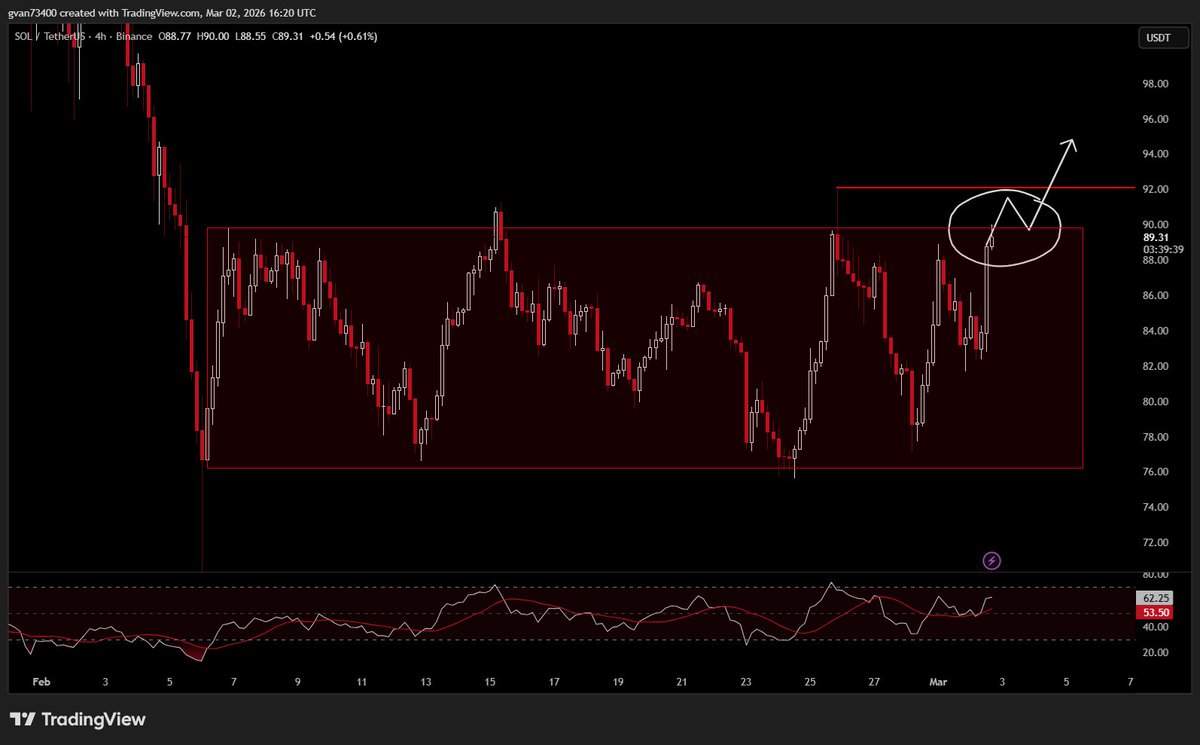Screen dimensions: 1200x745
Task: Click the SOL / TetherUS symbol title
Action: [46, 37]
